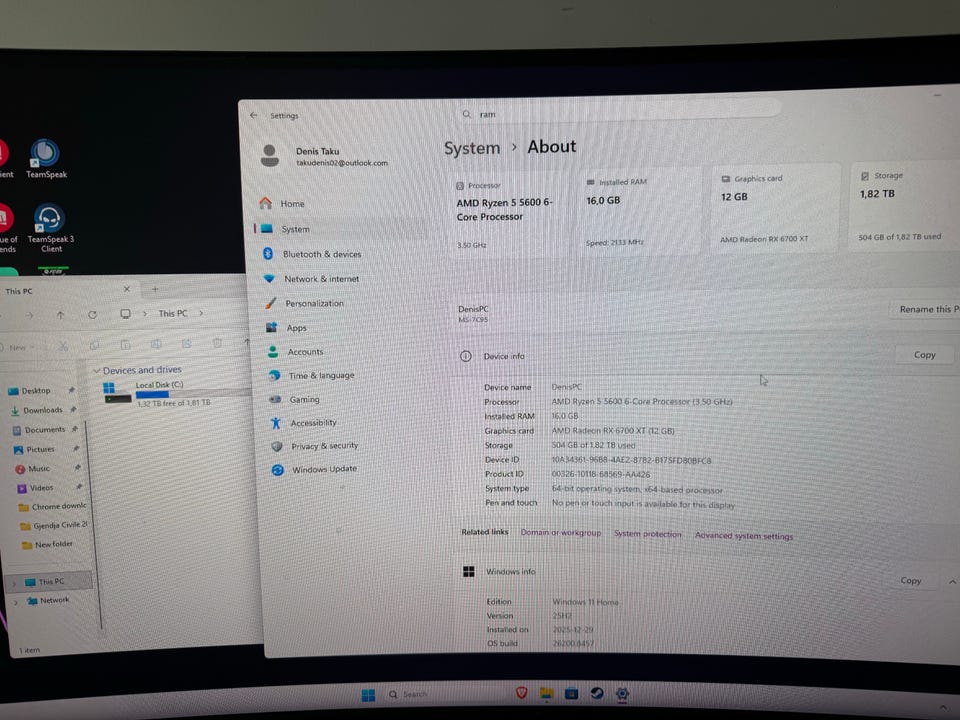Open System protection link

click(x=647, y=534)
